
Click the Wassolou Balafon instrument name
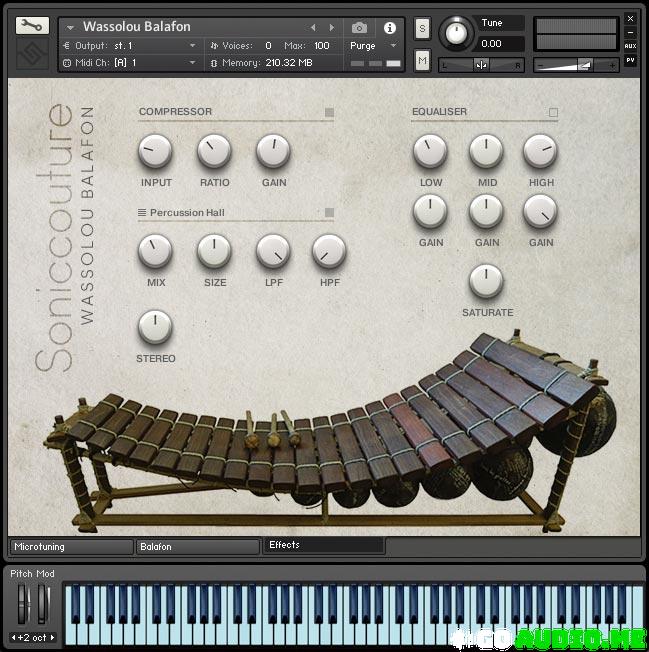click(137, 27)
